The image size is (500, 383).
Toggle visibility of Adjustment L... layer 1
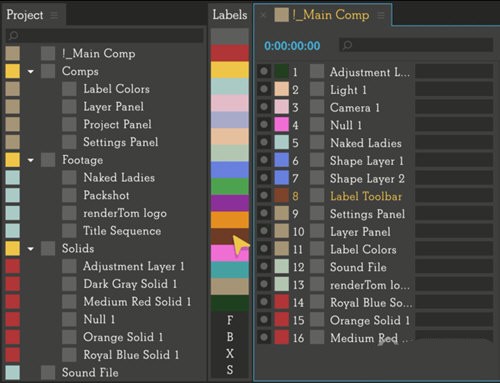click(x=264, y=71)
